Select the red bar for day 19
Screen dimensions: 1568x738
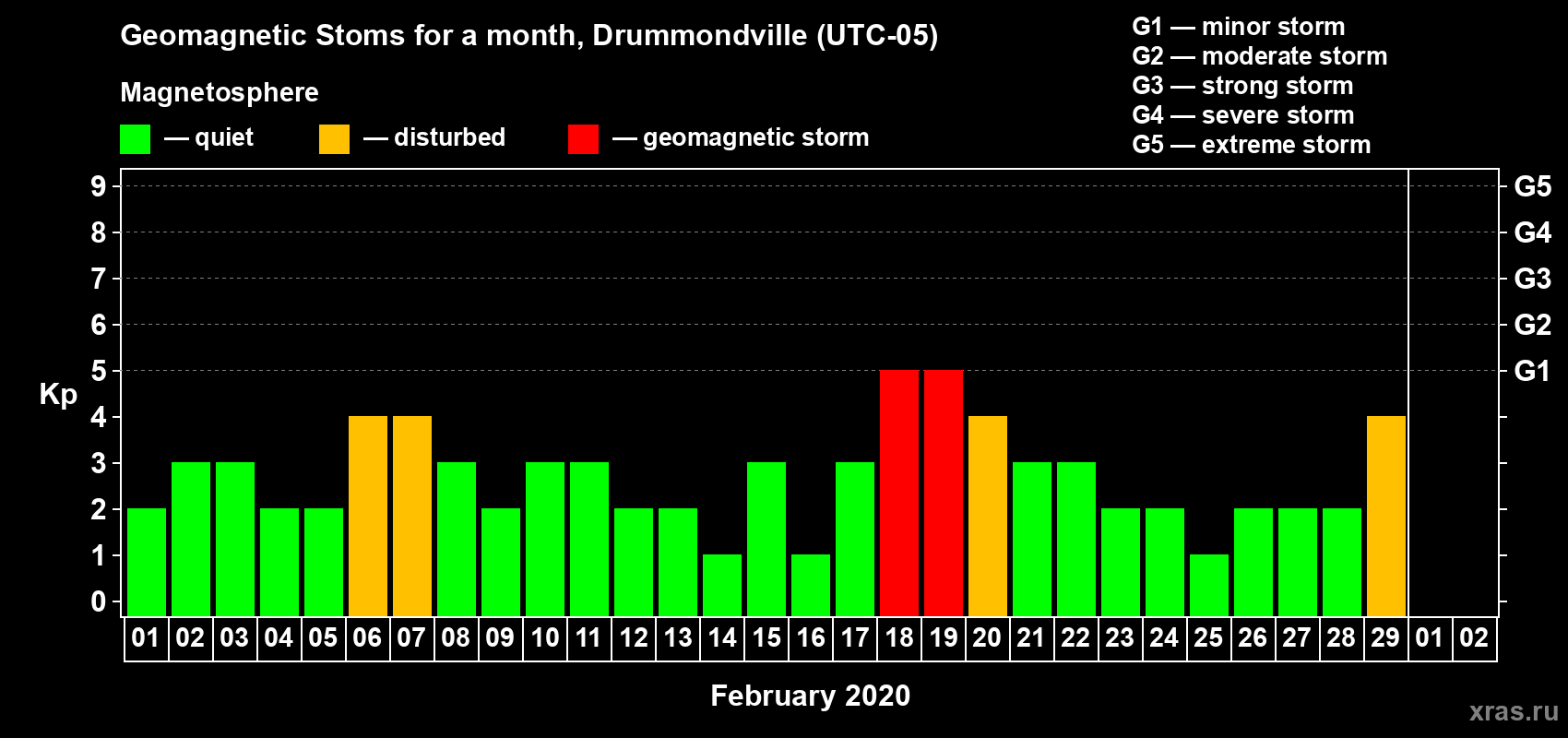[x=944, y=493]
